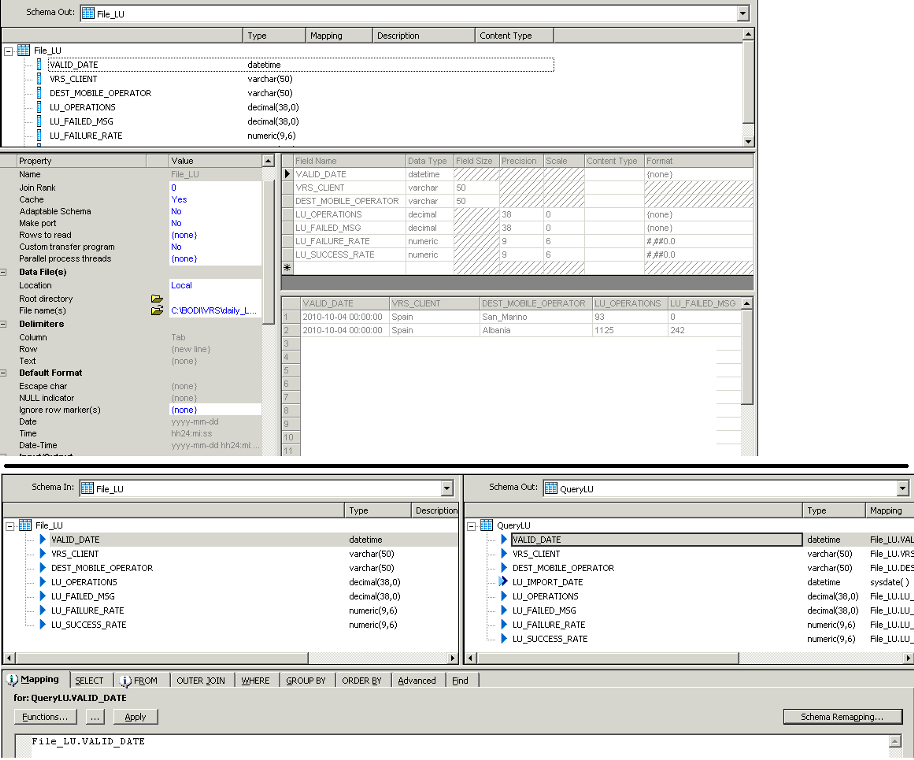The image size is (914, 760).
Task: Click the 'San_Marino' cell in the data preview
Action: point(535,317)
